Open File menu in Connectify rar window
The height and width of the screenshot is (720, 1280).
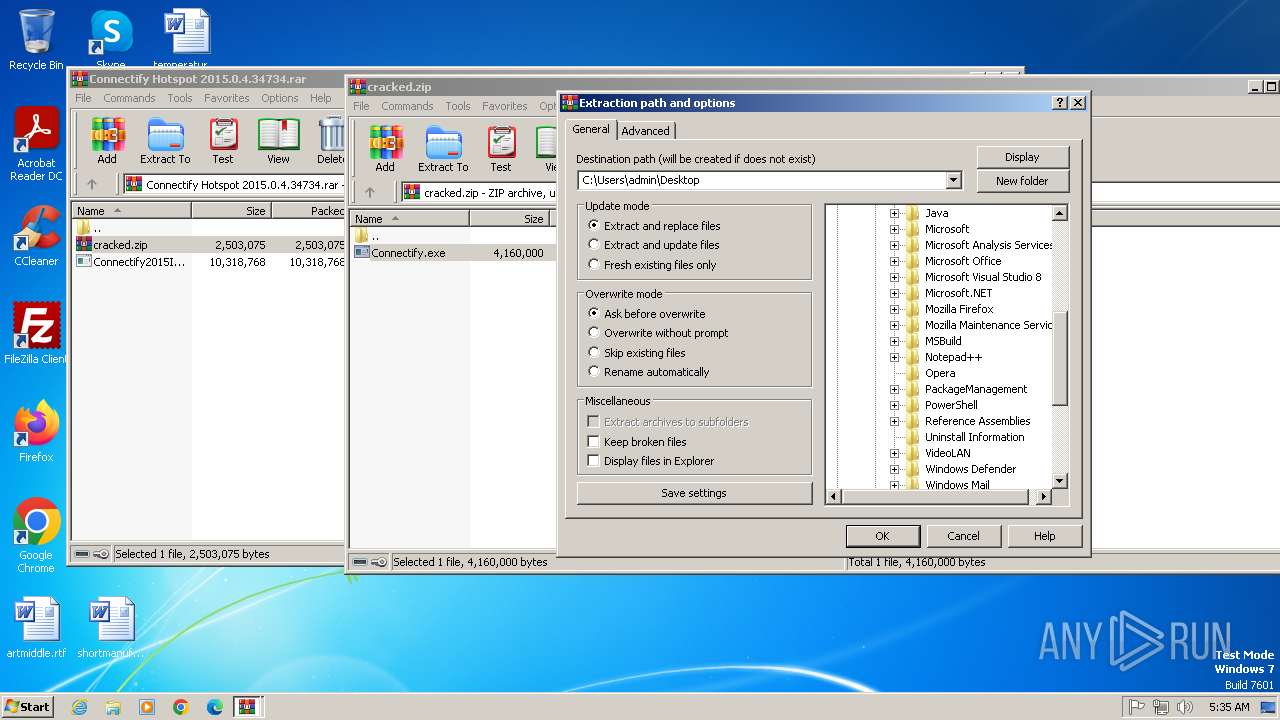(83, 98)
